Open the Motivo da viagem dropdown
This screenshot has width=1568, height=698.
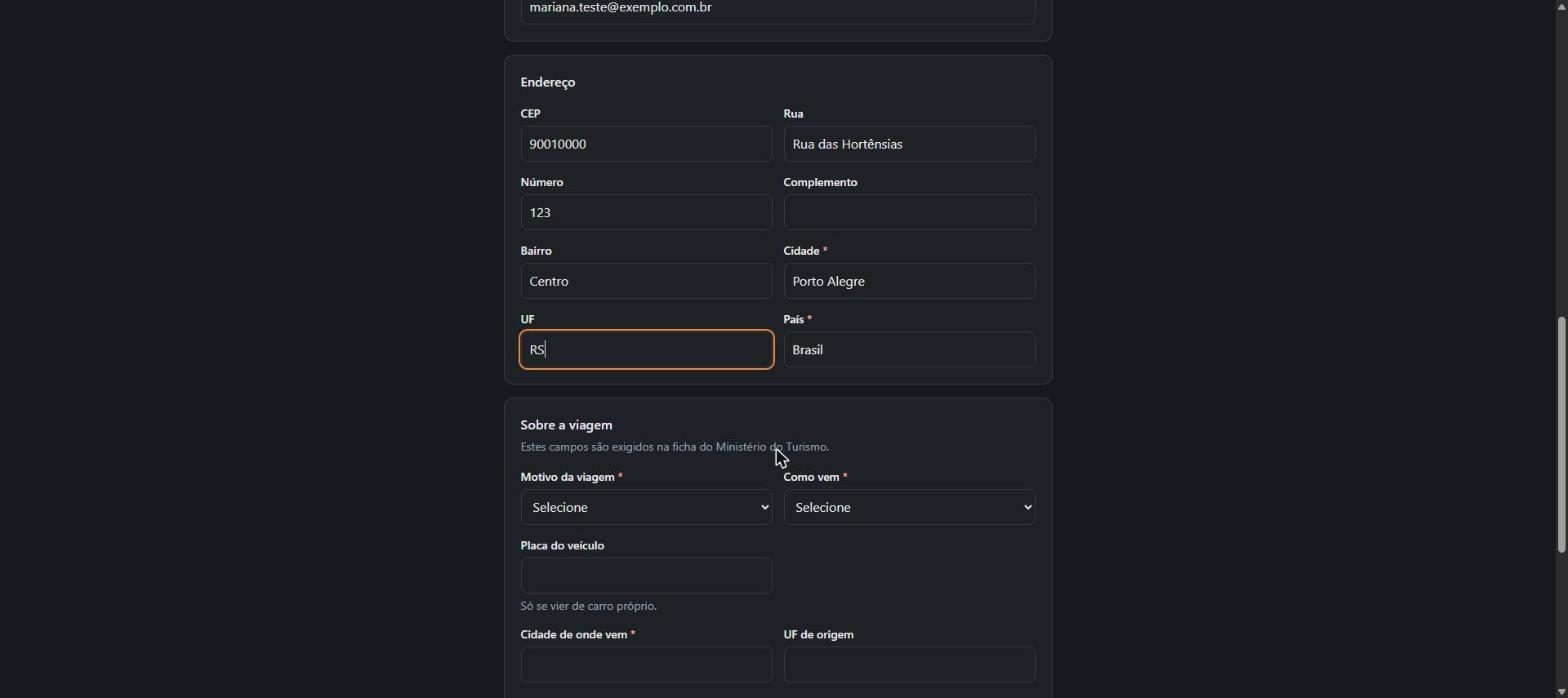[646, 507]
